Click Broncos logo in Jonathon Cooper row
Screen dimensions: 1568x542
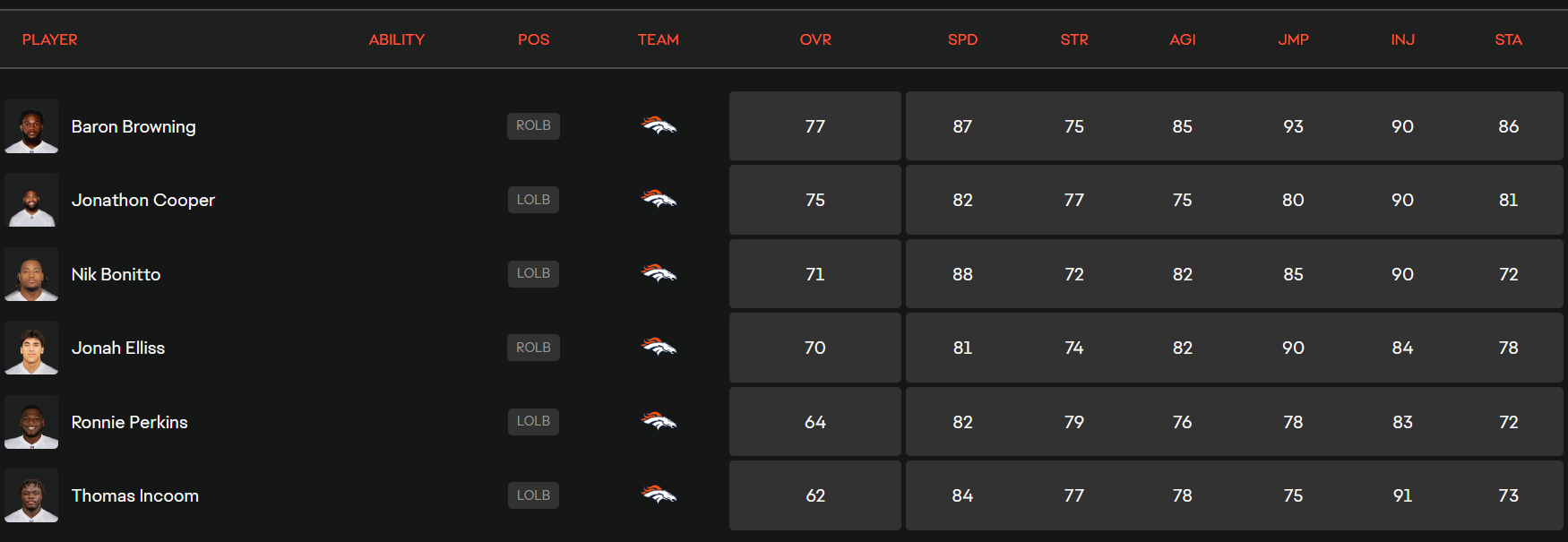pos(659,199)
